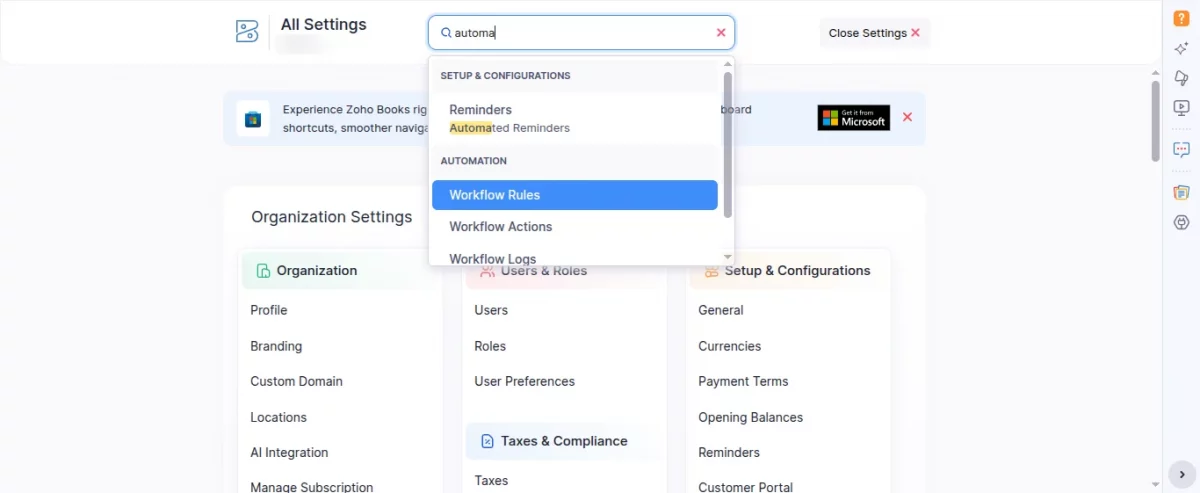Click the settings search field

[581, 33]
